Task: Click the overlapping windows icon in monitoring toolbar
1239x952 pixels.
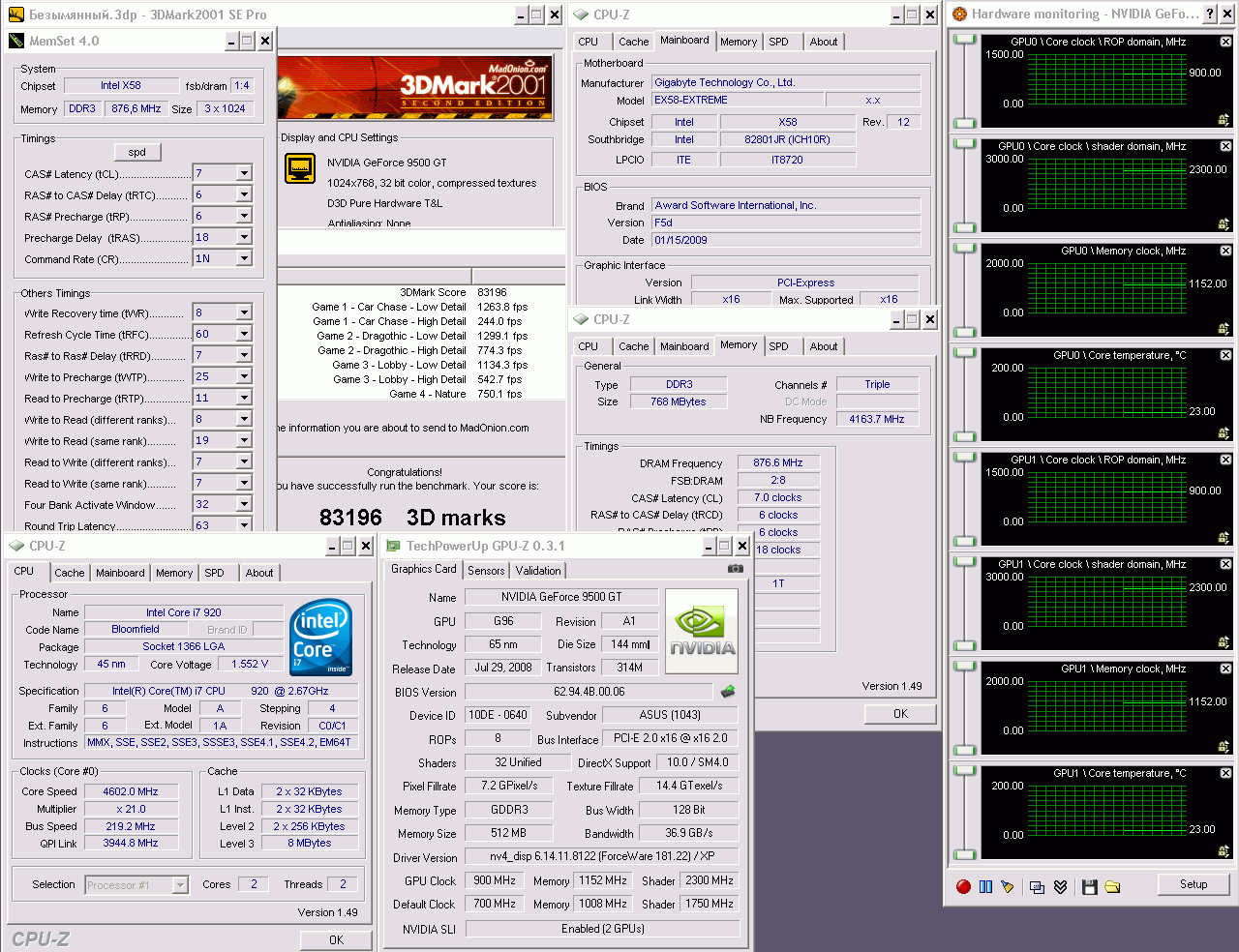Action: [1037, 886]
